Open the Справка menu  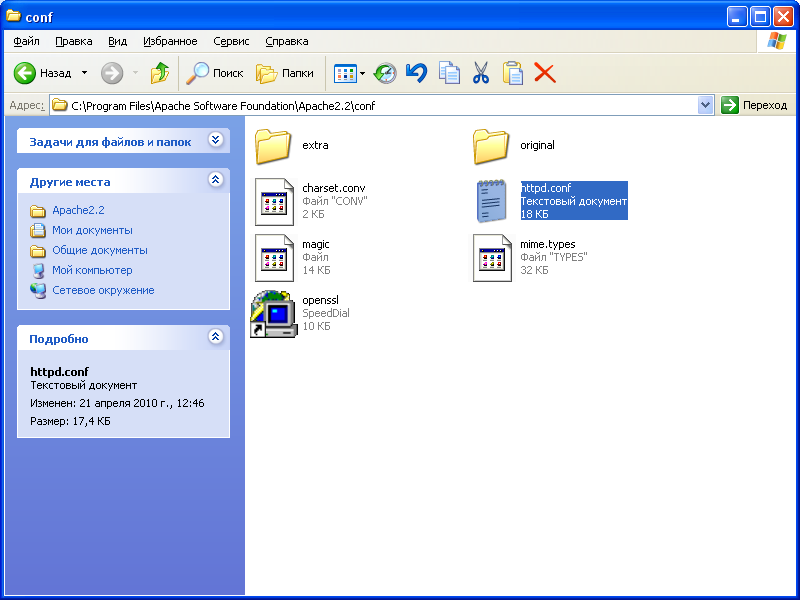click(287, 41)
